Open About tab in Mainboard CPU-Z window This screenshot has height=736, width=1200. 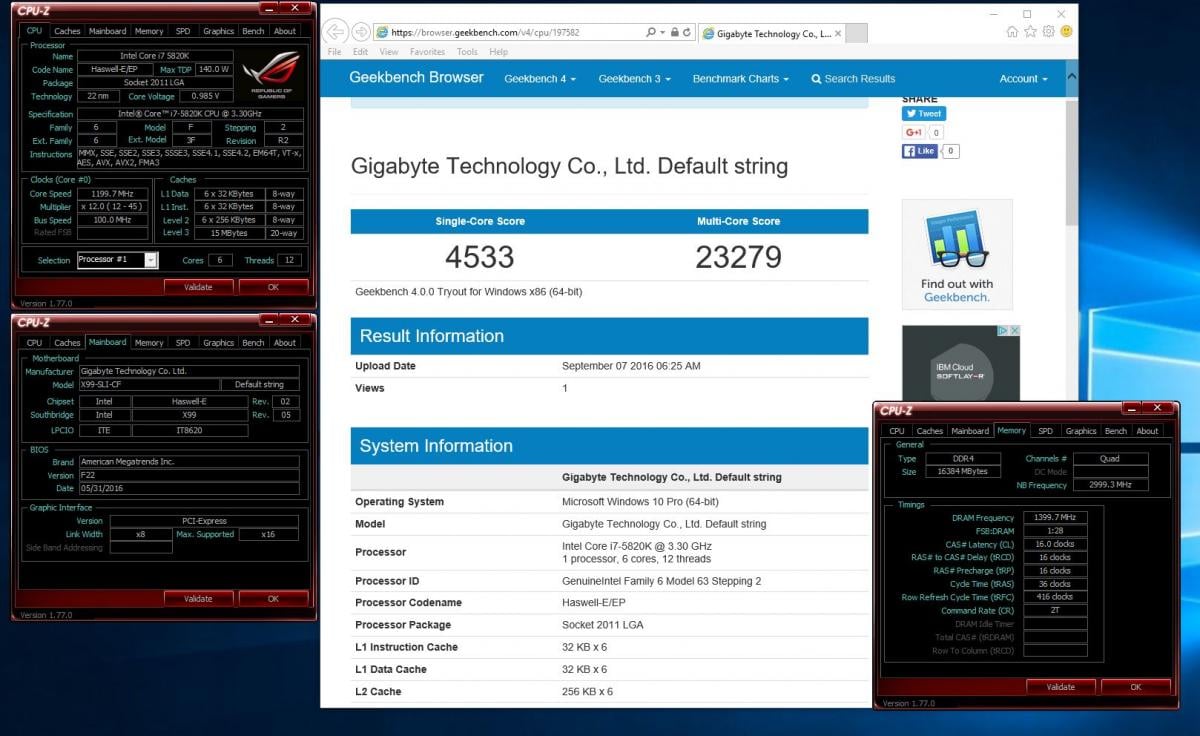tap(285, 343)
